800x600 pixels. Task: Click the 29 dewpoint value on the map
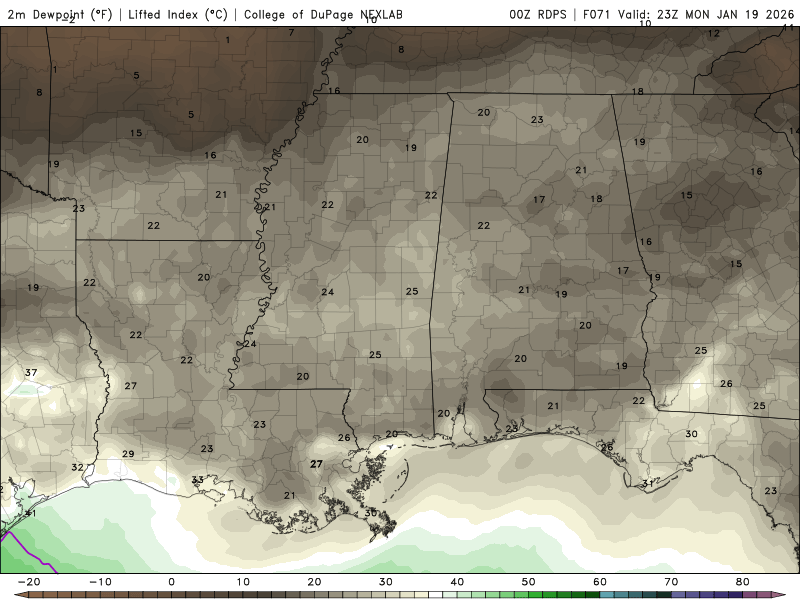[128, 454]
